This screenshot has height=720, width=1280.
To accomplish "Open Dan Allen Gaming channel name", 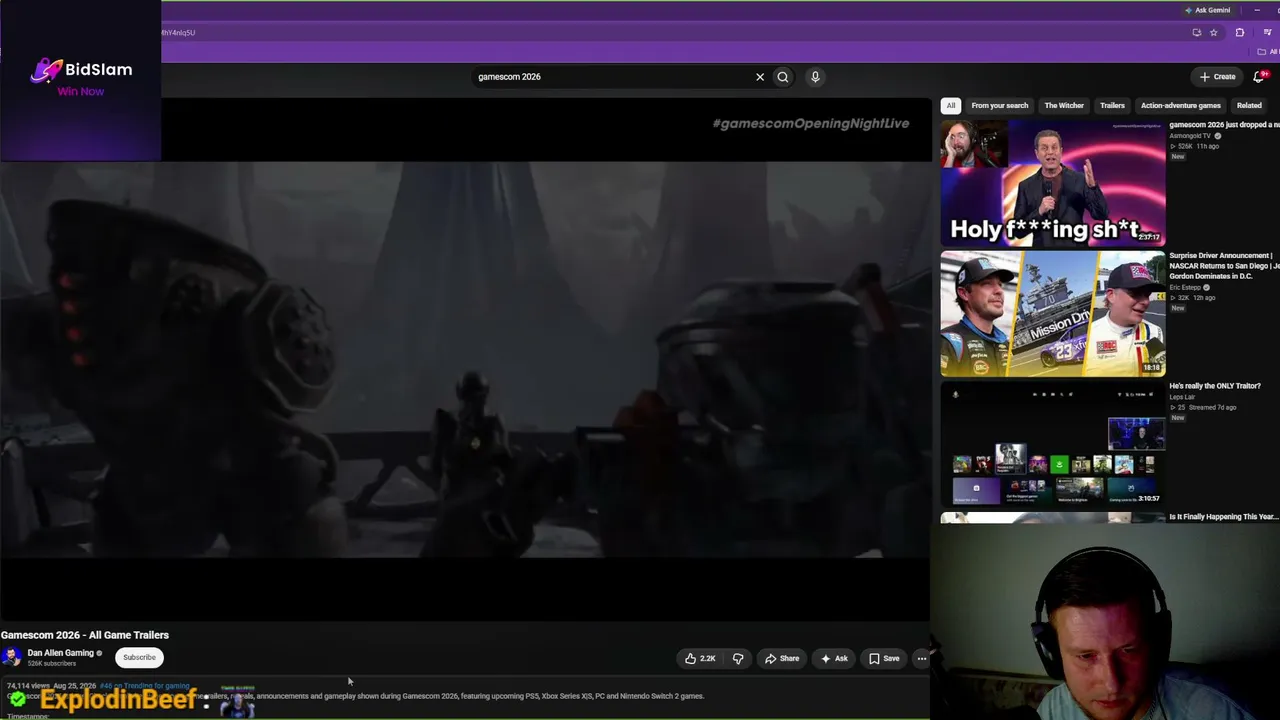I will (60, 653).
